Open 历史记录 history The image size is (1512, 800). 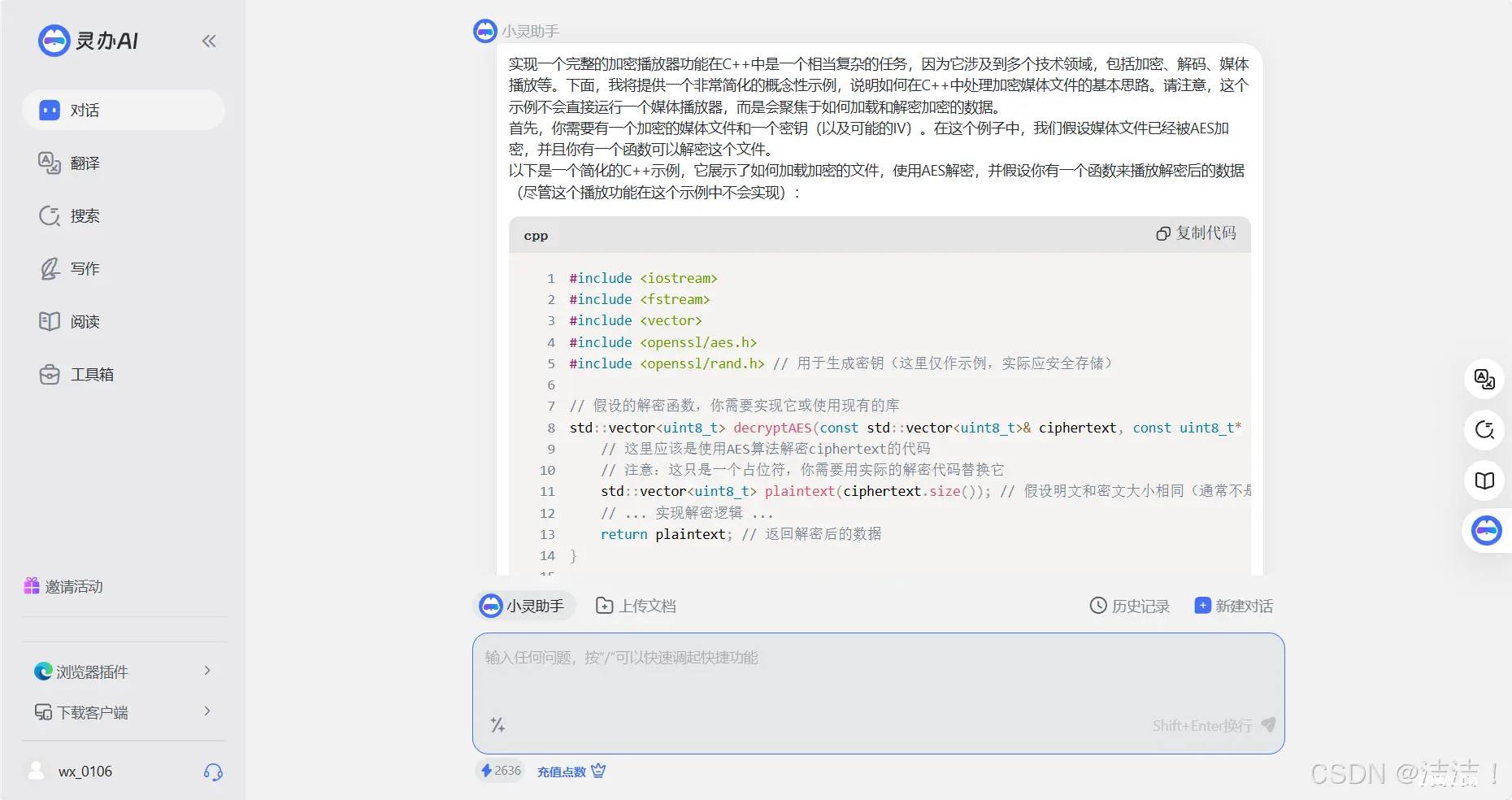tap(1129, 606)
